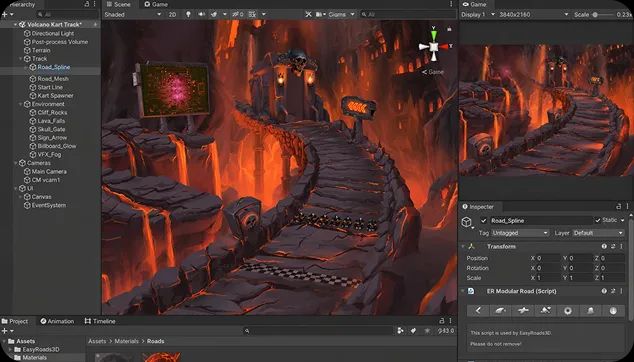This screenshot has width=634, height=362.
Task: Click the Project create plus button
Action: pyautogui.click(x=5, y=330)
